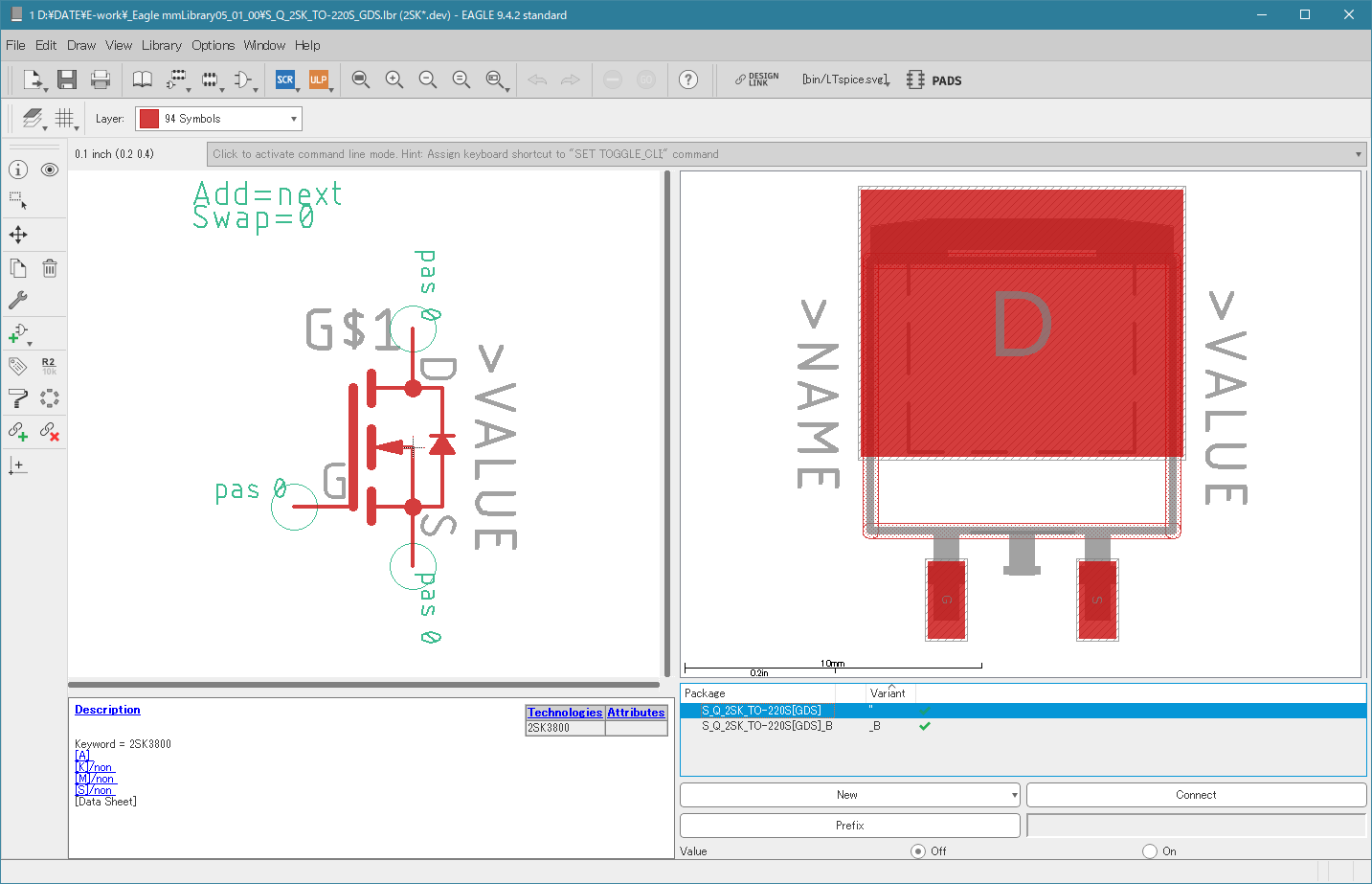Image resolution: width=1372 pixels, height=884 pixels.
Task: Expand the command line history dropdown
Action: coord(1358,154)
